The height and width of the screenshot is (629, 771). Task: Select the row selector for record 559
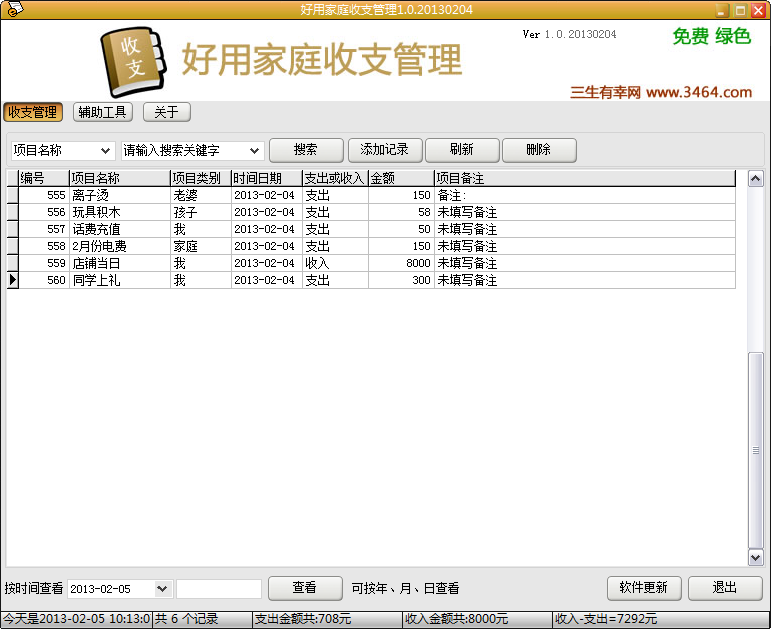click(12, 263)
